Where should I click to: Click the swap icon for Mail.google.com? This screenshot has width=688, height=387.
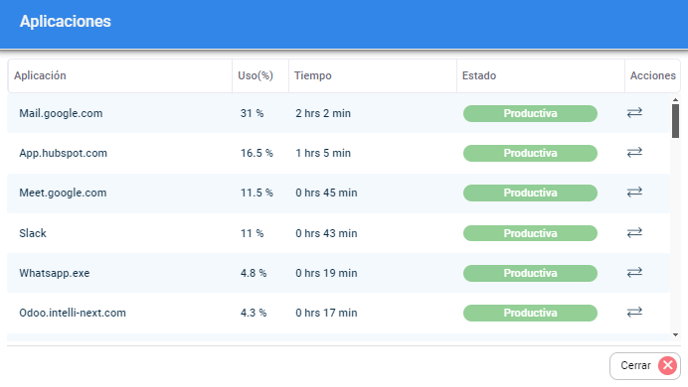[634, 113]
